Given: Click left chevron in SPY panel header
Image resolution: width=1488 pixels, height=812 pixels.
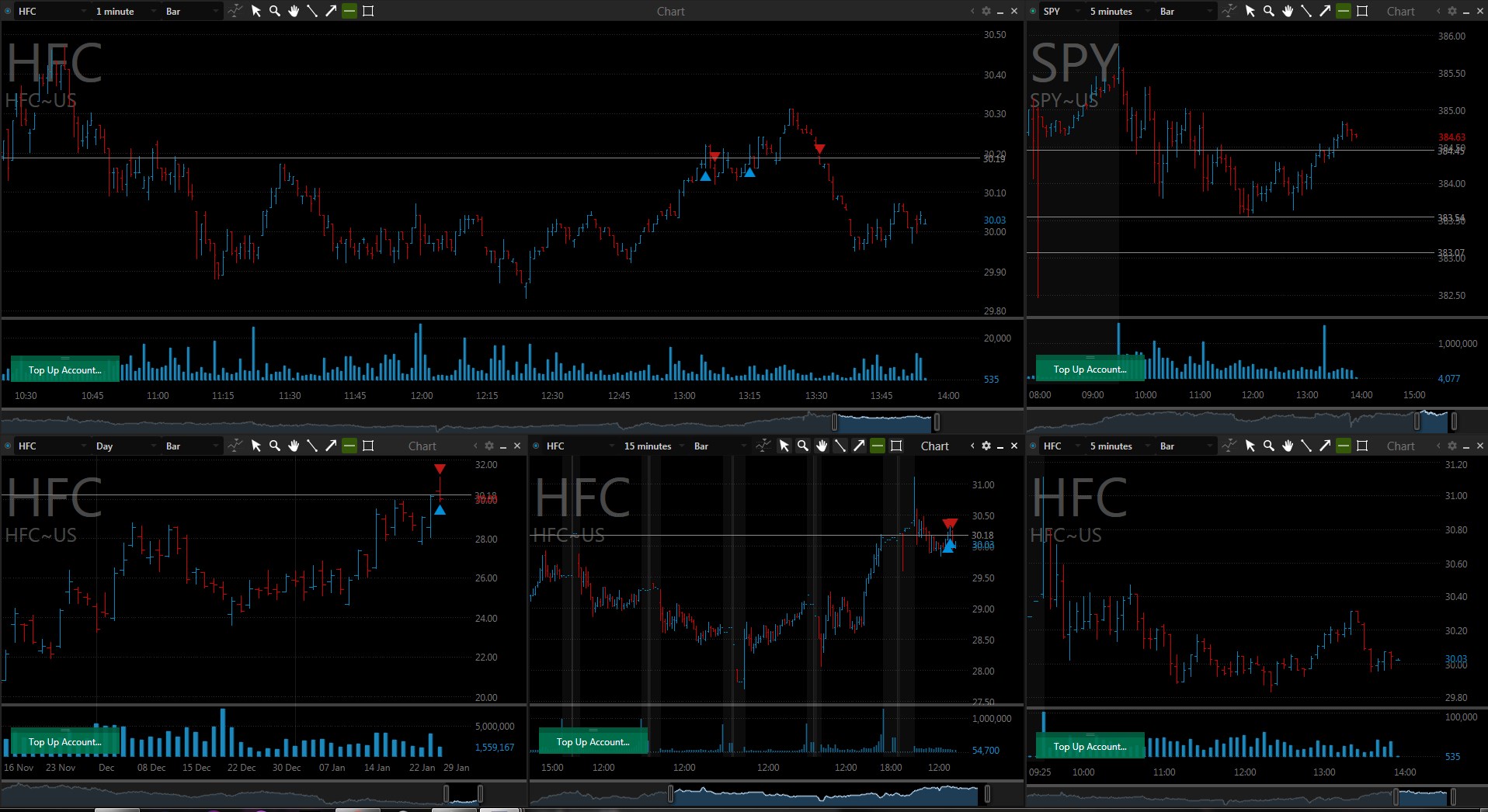Looking at the screenshot, I should click(x=1438, y=11).
